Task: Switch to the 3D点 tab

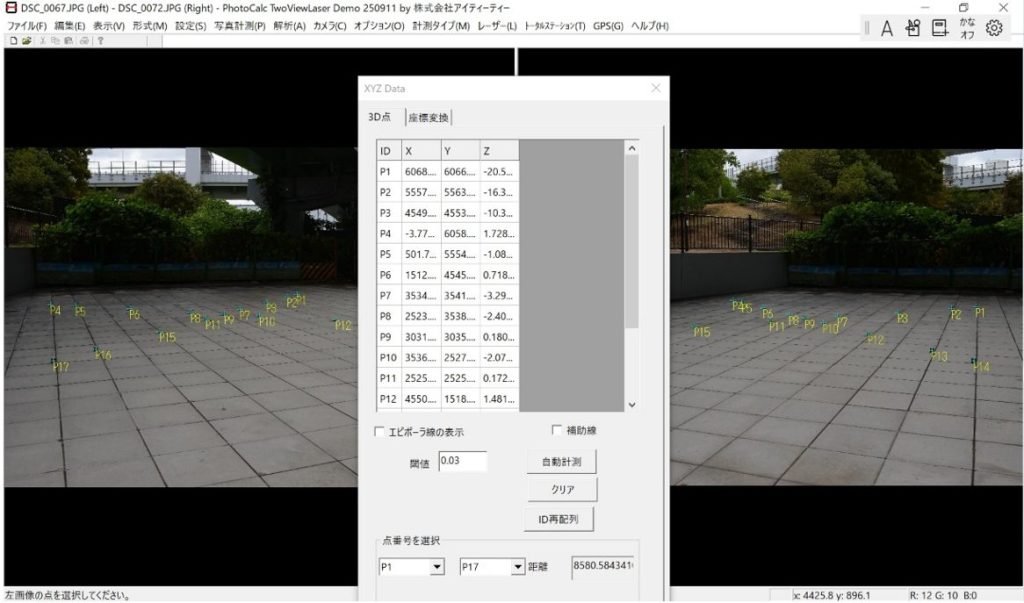Action: tap(379, 117)
